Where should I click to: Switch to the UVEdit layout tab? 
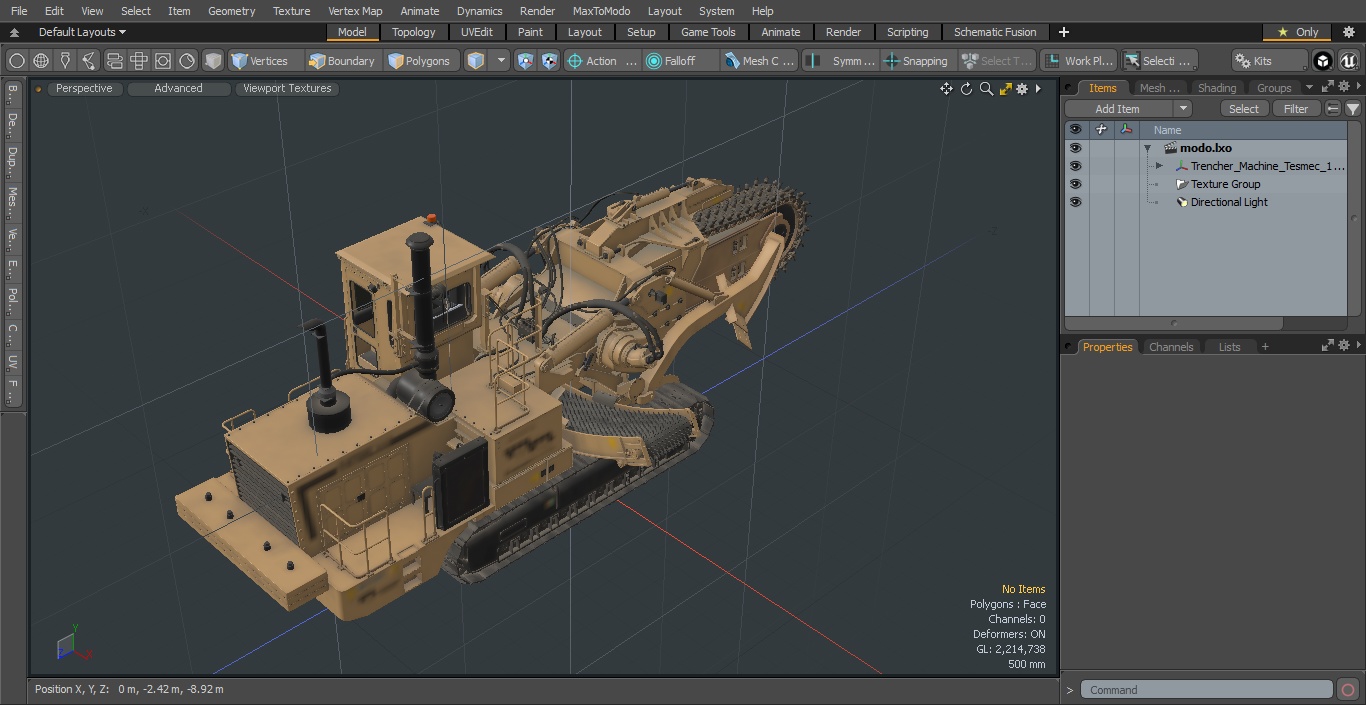[477, 32]
